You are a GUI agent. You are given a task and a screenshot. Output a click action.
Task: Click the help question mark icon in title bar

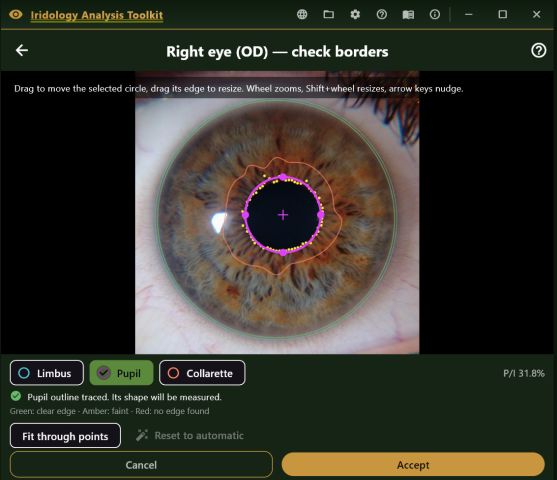pyautogui.click(x=382, y=15)
